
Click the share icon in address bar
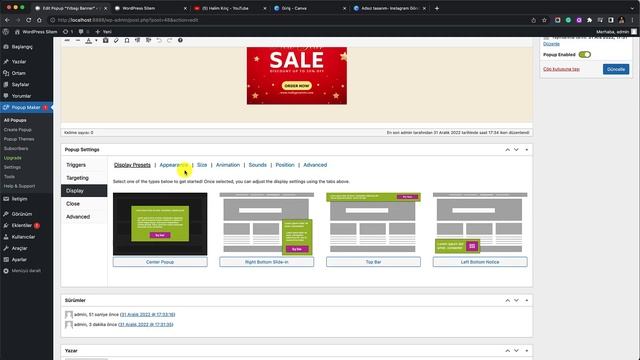tap(533, 20)
